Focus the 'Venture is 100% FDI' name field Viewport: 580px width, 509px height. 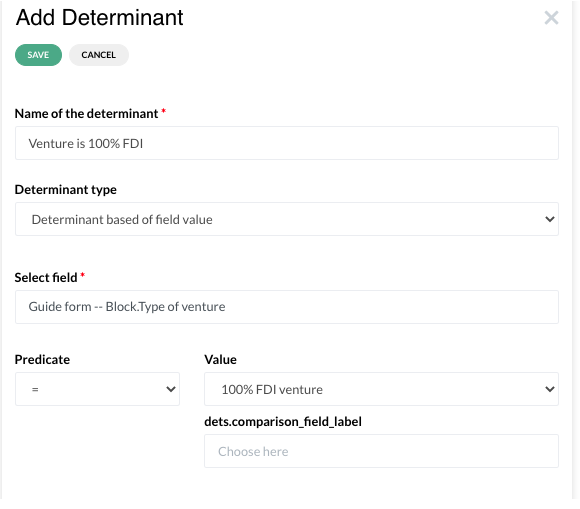coord(287,143)
